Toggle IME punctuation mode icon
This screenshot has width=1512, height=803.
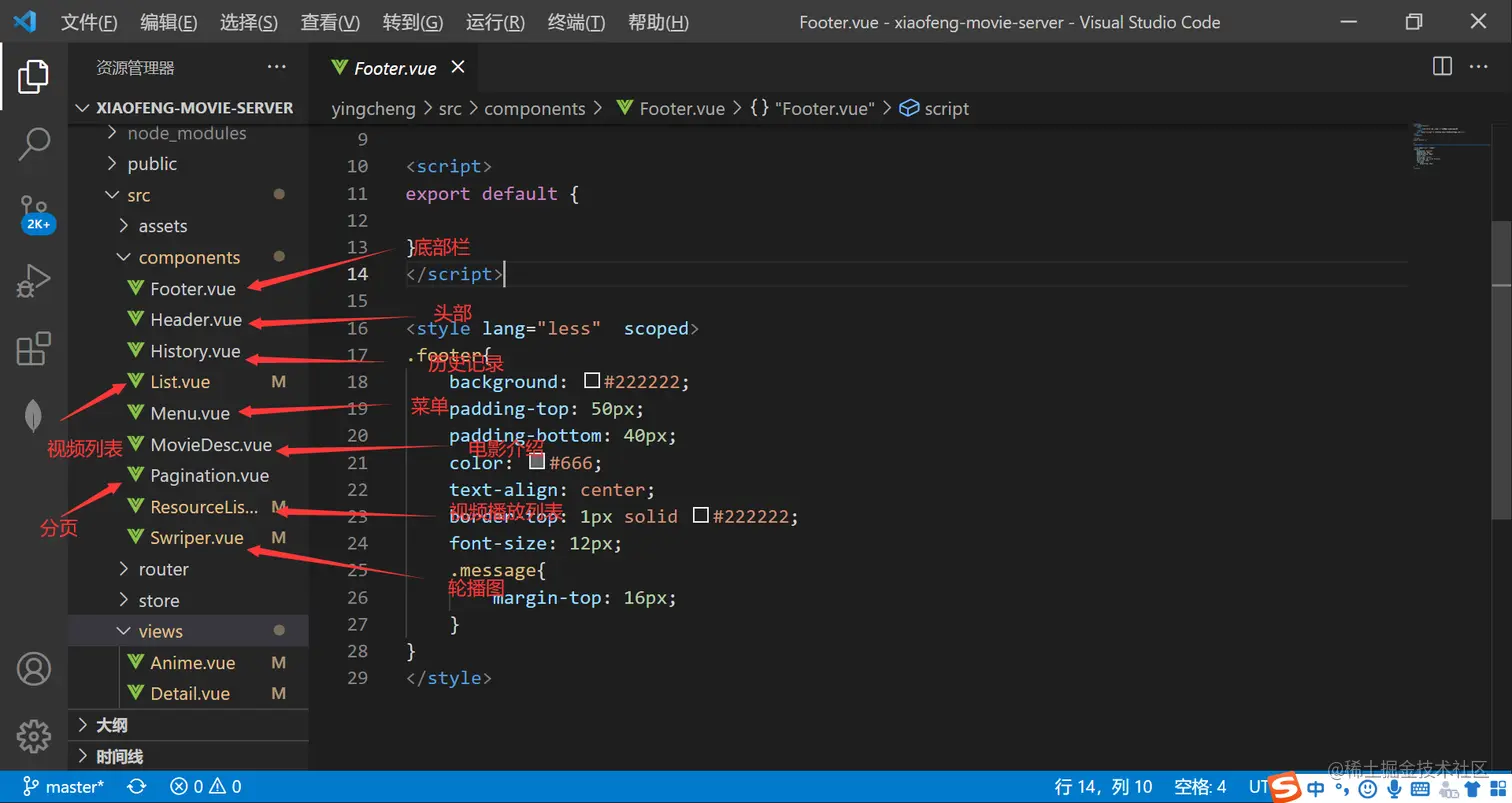[1342, 790]
